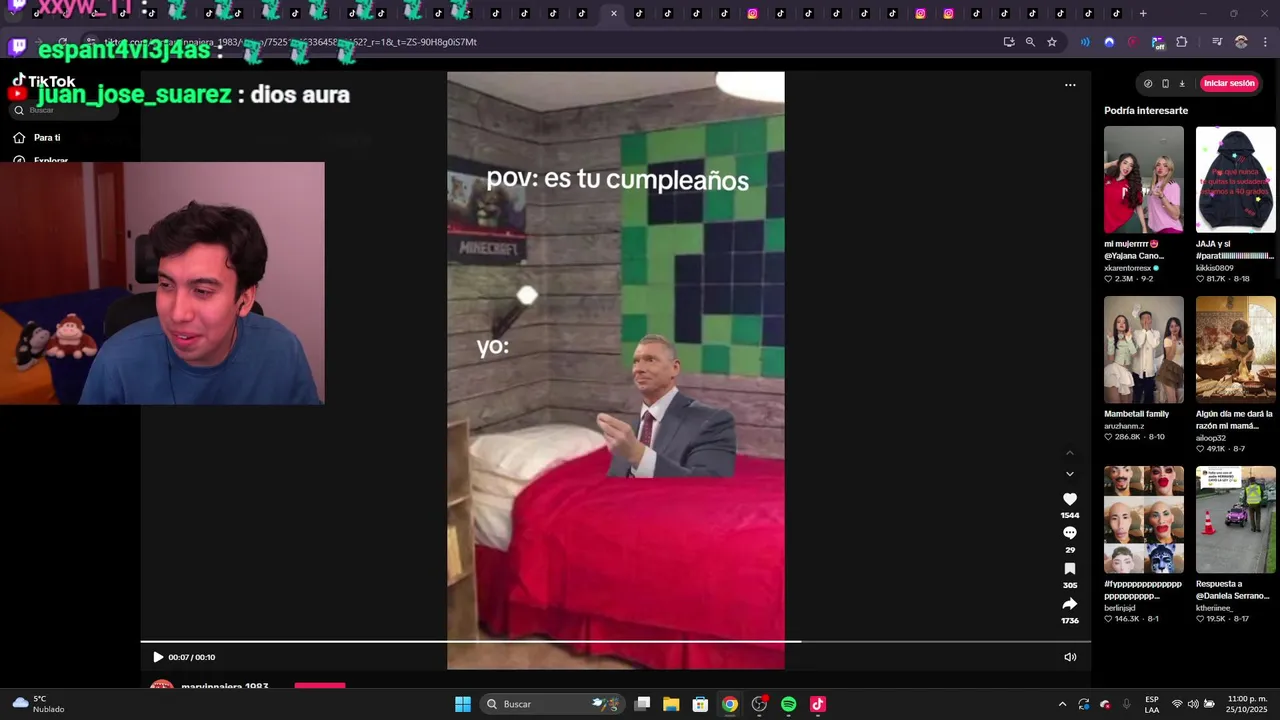
Task: Expand hidden system tray icons chevron
Action: (1062, 704)
